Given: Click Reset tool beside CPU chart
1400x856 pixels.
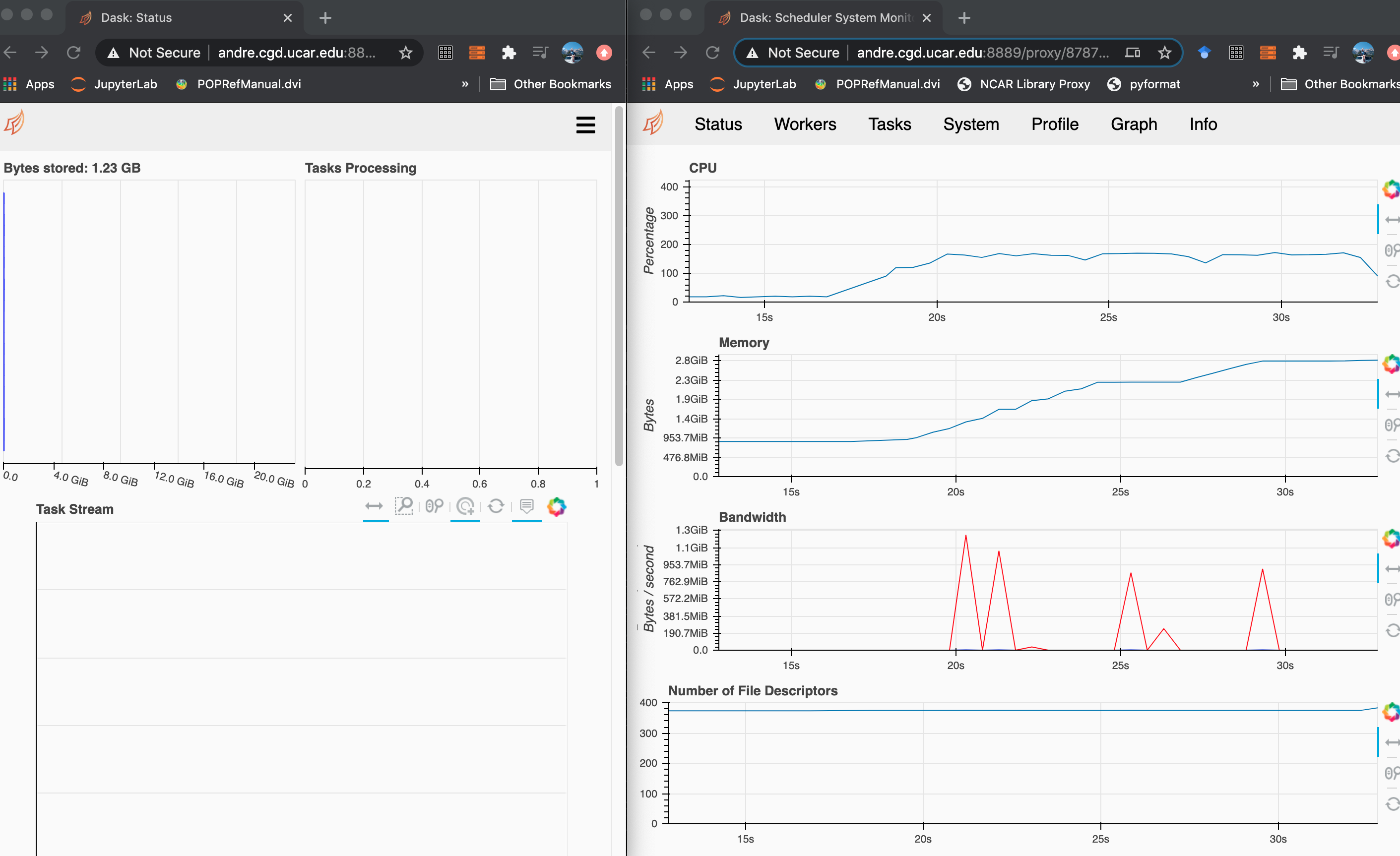Looking at the screenshot, I should tap(1392, 281).
